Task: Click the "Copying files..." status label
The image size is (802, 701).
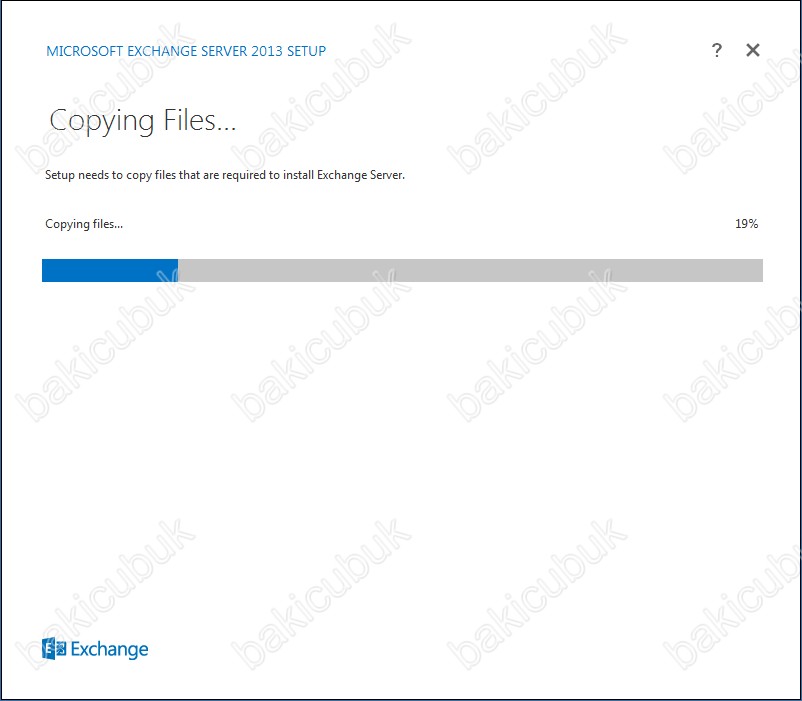Action: click(x=84, y=224)
